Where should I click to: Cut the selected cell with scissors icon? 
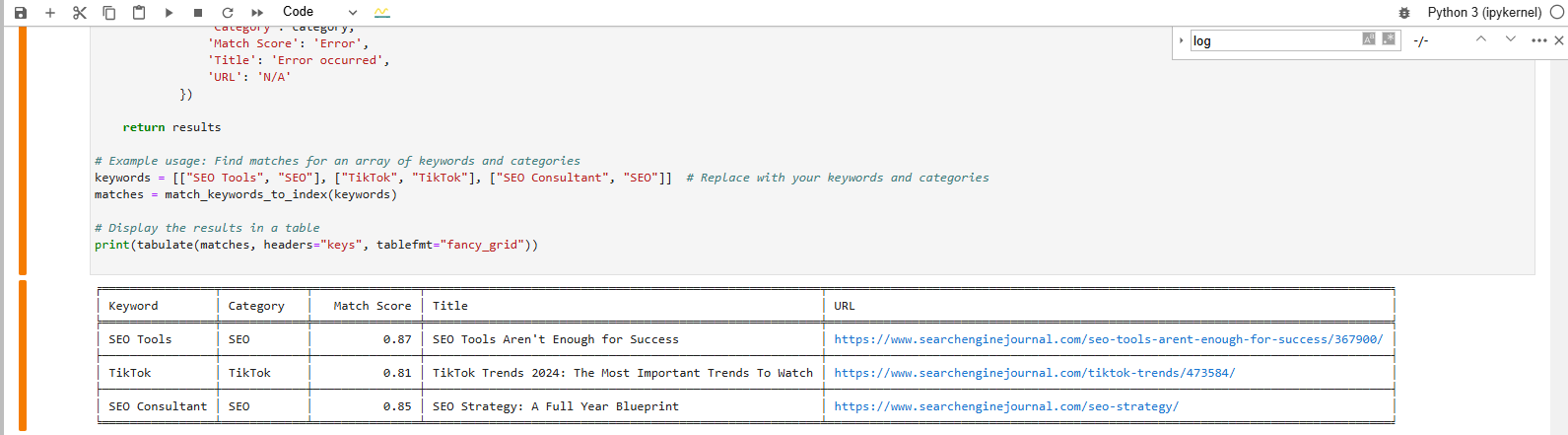(80, 13)
